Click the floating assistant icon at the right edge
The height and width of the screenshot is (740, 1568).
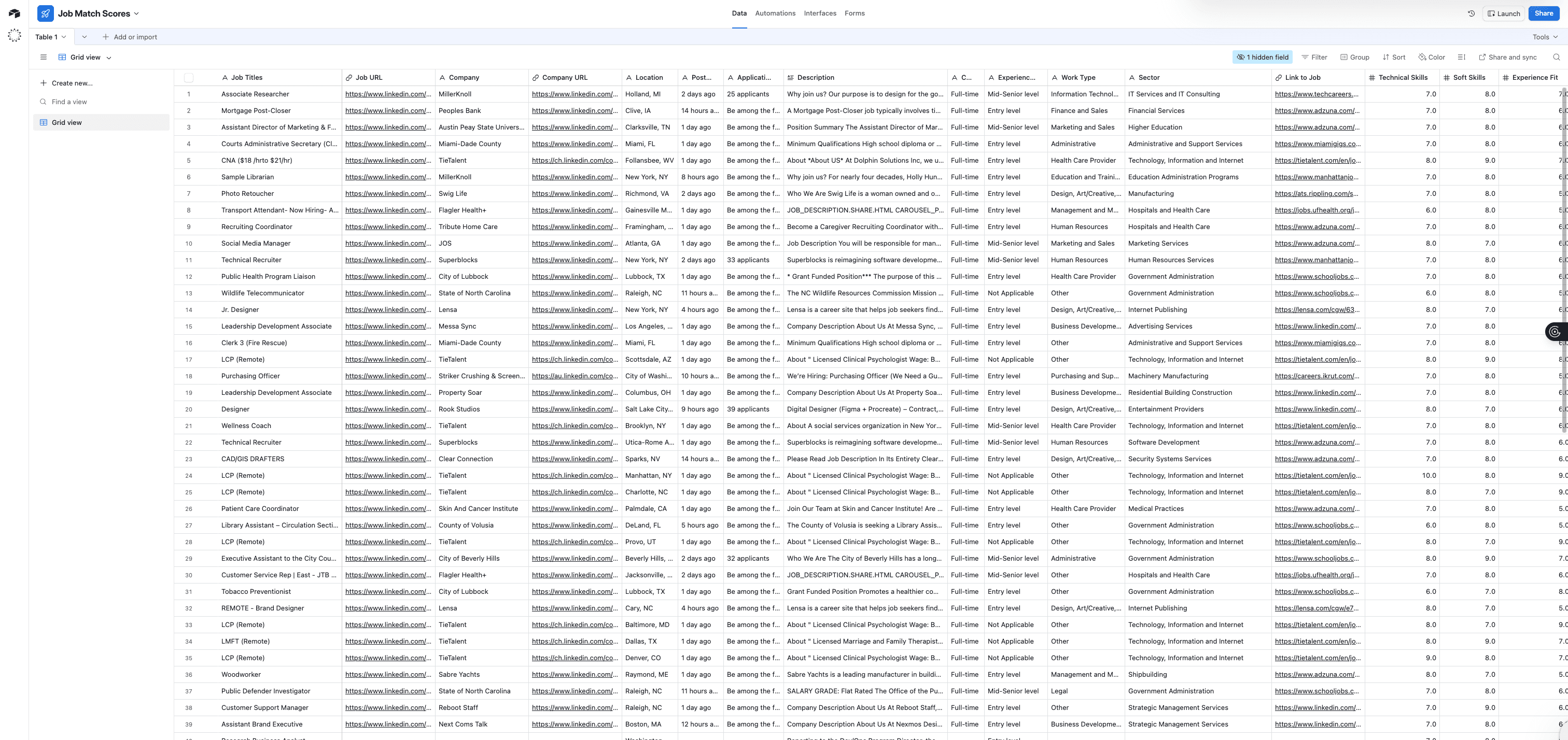click(1555, 332)
